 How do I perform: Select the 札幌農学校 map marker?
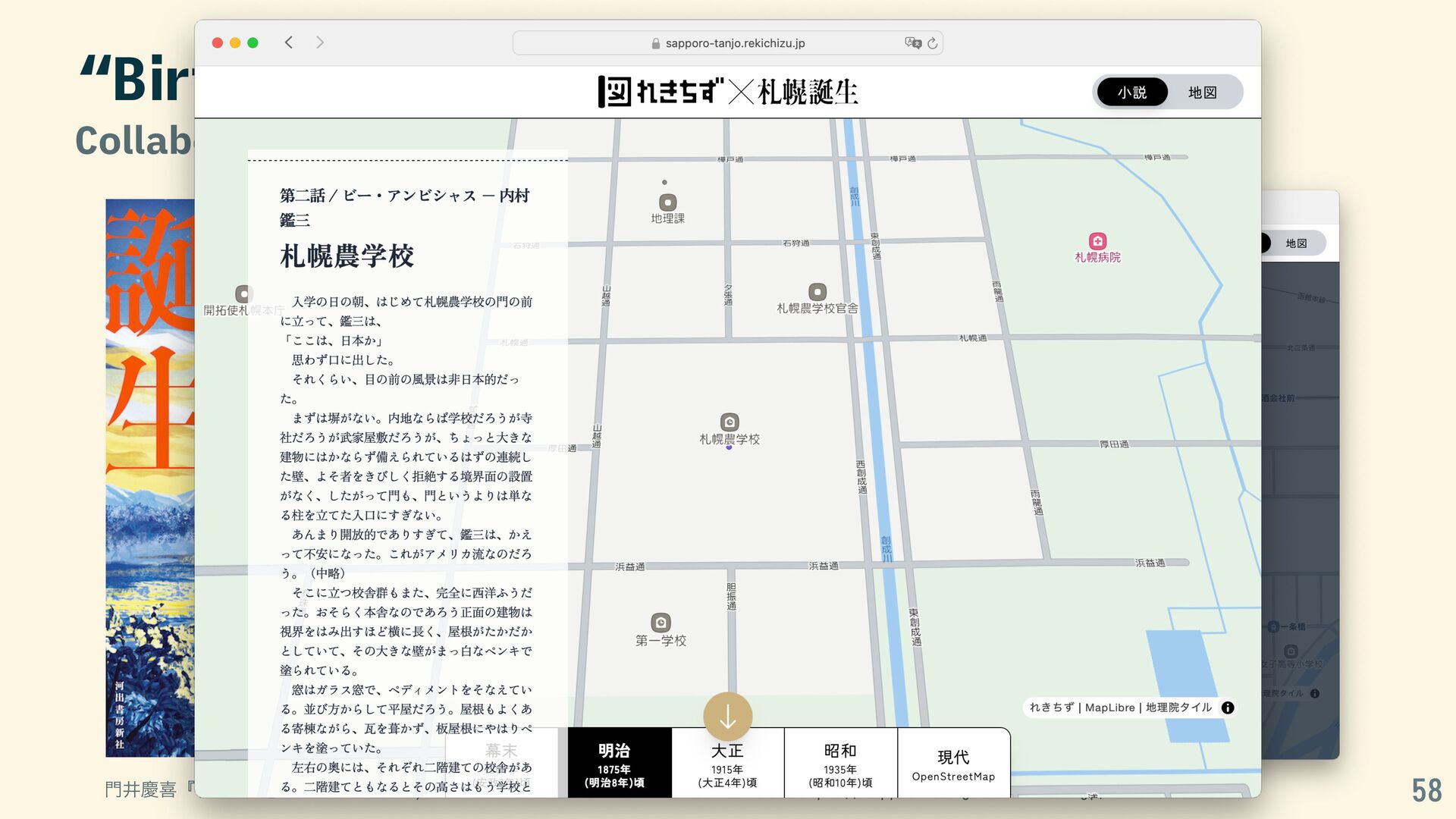729,422
